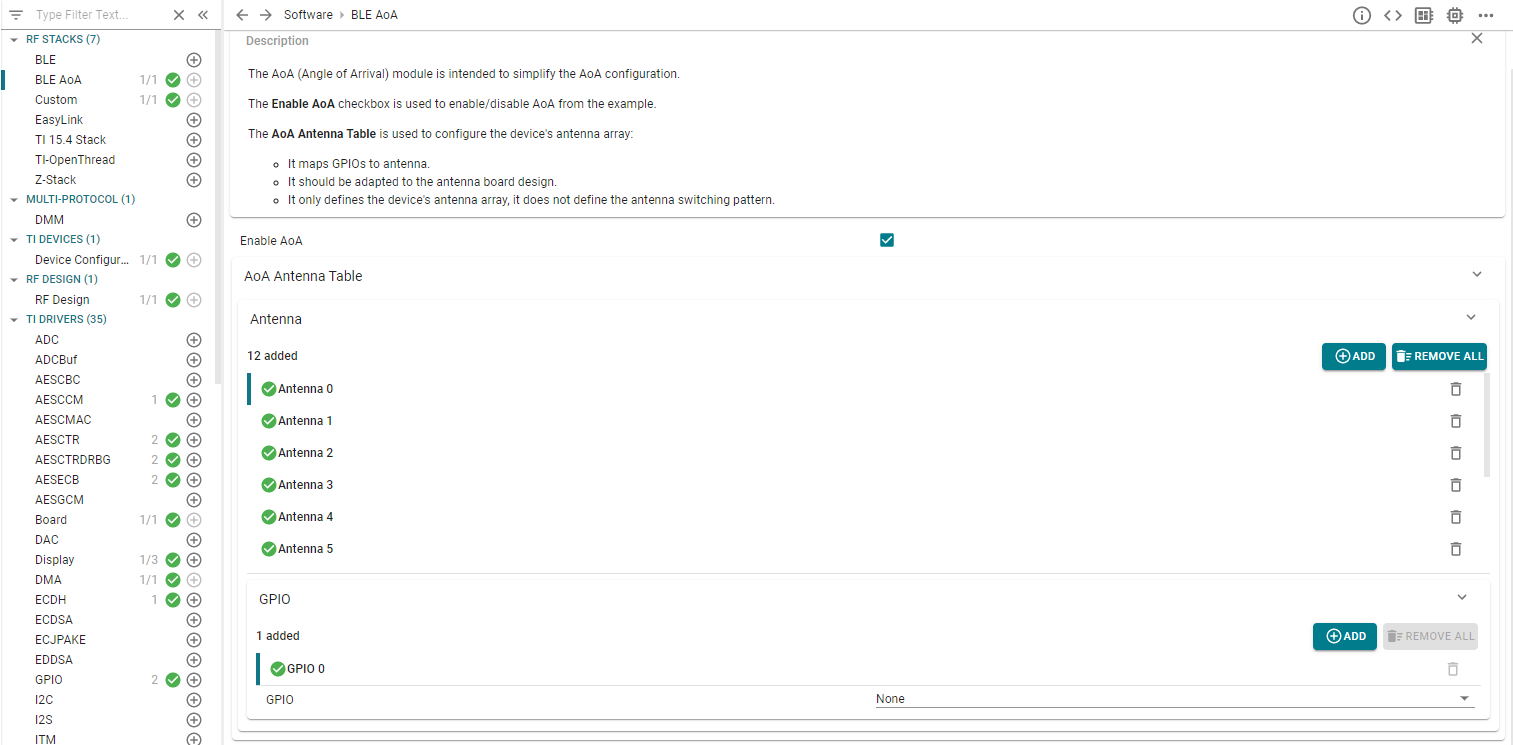Uncheck the Enable AoA checkbox

(886, 240)
